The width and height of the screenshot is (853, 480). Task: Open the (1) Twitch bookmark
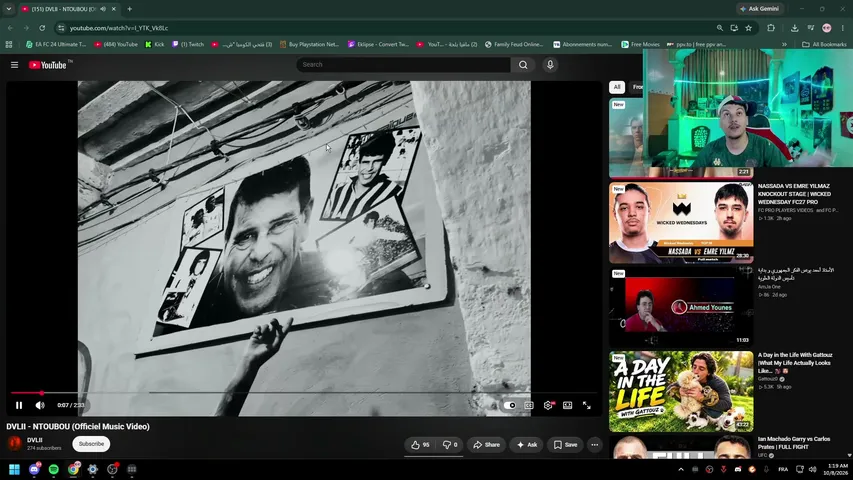tap(188, 45)
